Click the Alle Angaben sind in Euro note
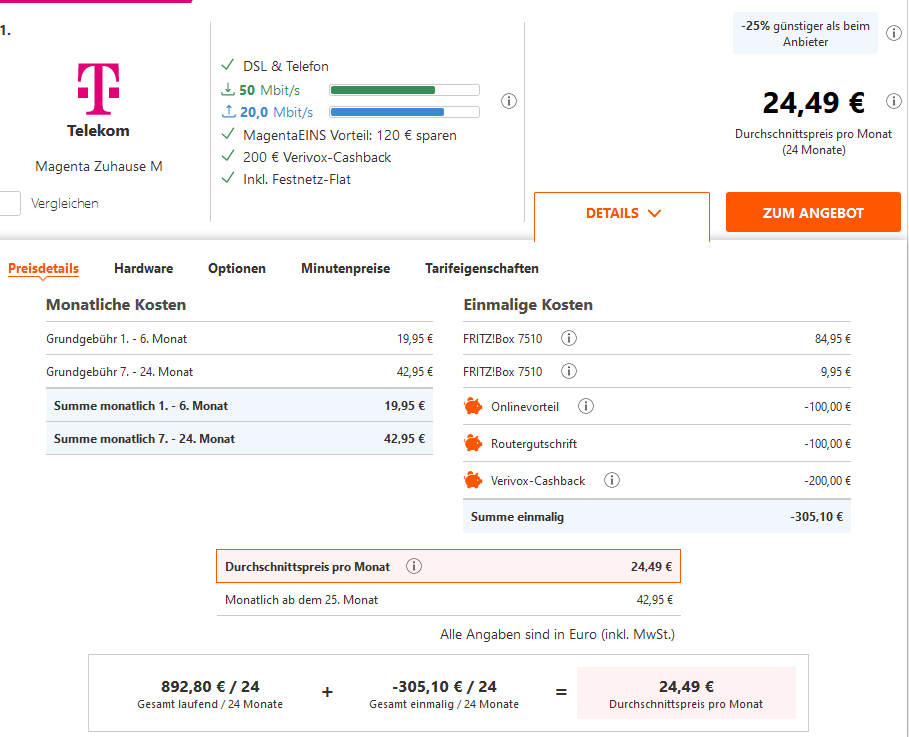 pyautogui.click(x=557, y=634)
